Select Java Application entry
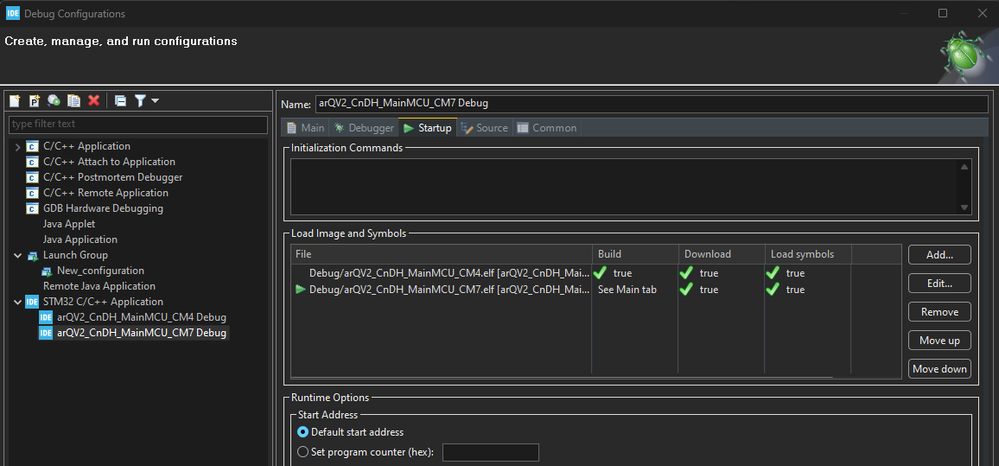Viewport: 999px width, 466px height. coord(80,240)
